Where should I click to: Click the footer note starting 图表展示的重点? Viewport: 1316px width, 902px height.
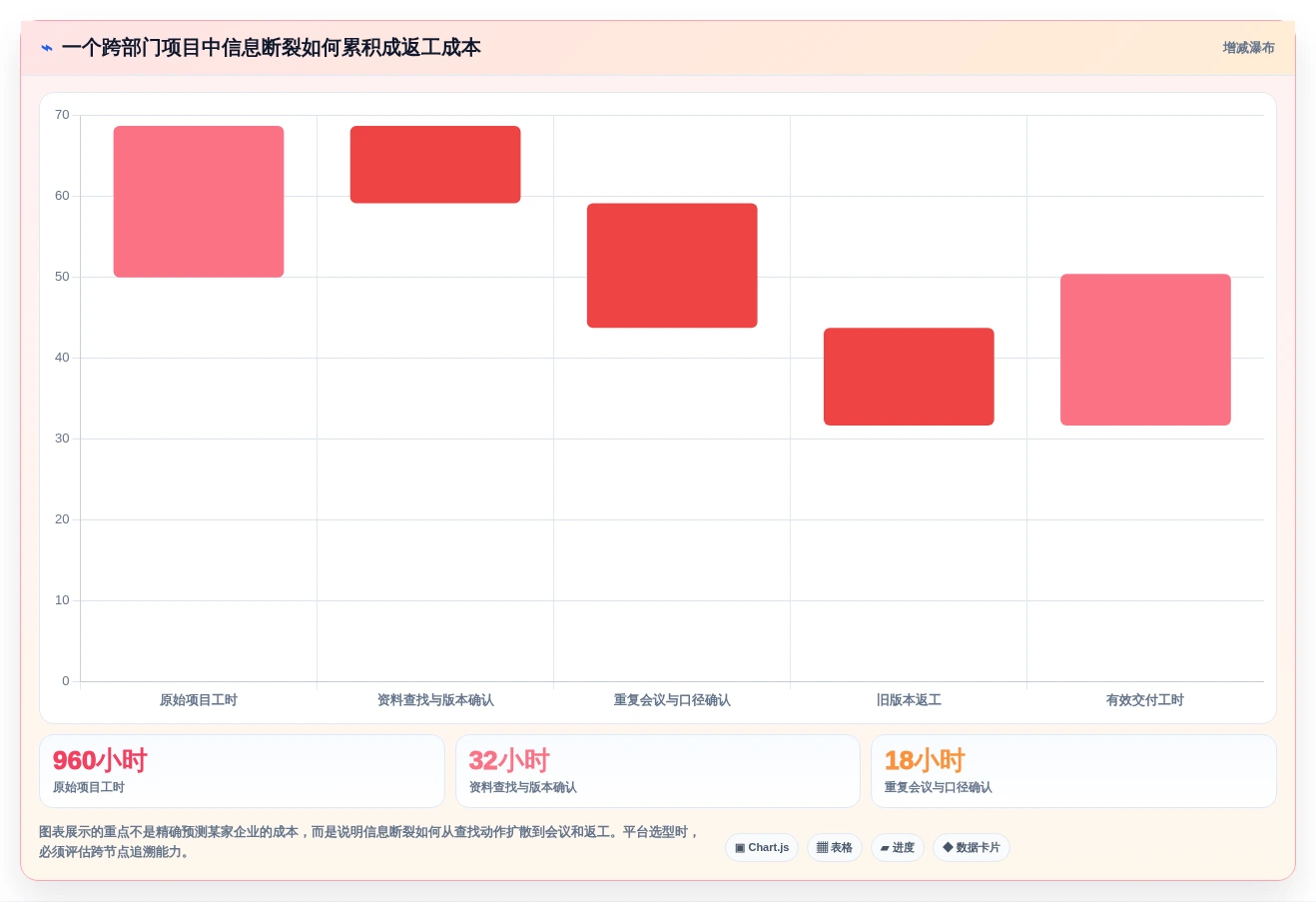click(x=369, y=842)
